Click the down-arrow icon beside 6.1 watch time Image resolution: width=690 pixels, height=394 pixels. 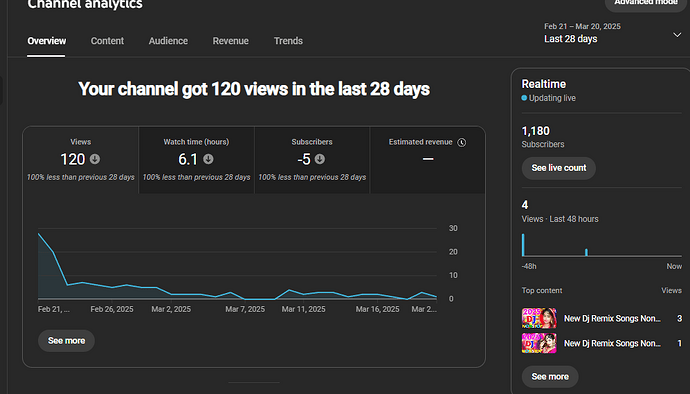(208, 159)
